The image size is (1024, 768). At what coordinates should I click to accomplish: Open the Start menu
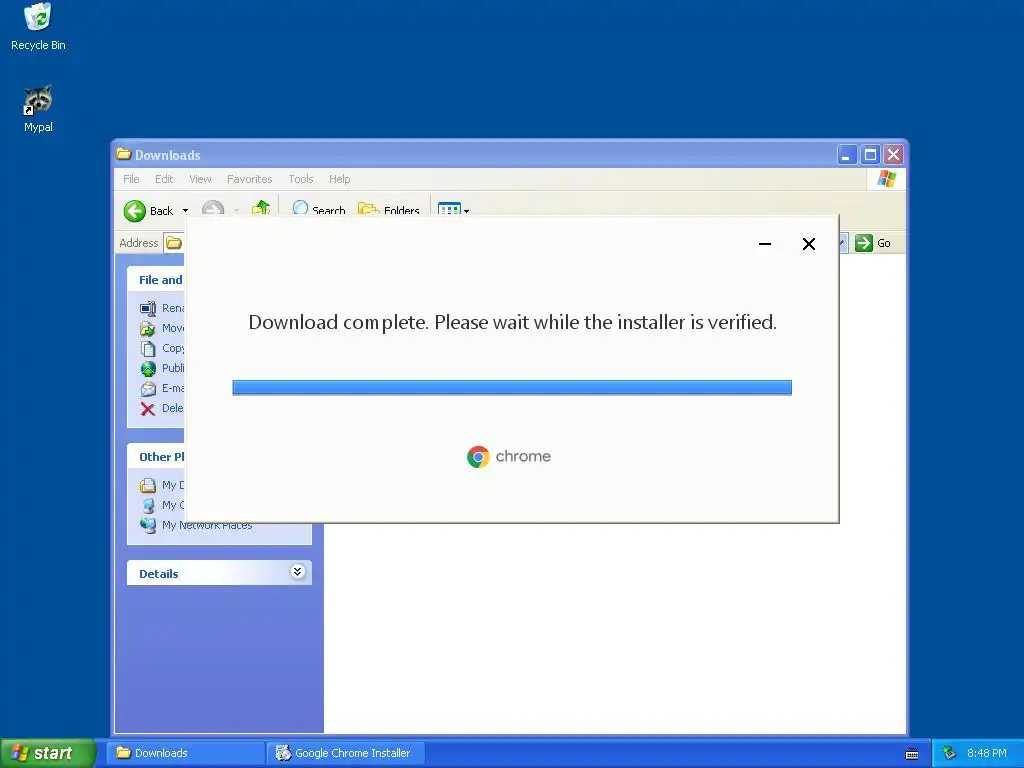tap(47, 753)
